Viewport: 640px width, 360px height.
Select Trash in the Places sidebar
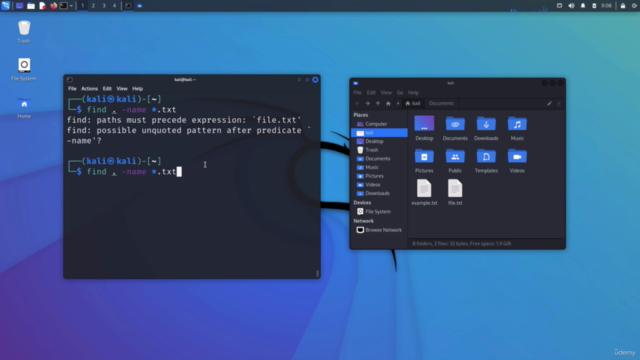[379, 150]
